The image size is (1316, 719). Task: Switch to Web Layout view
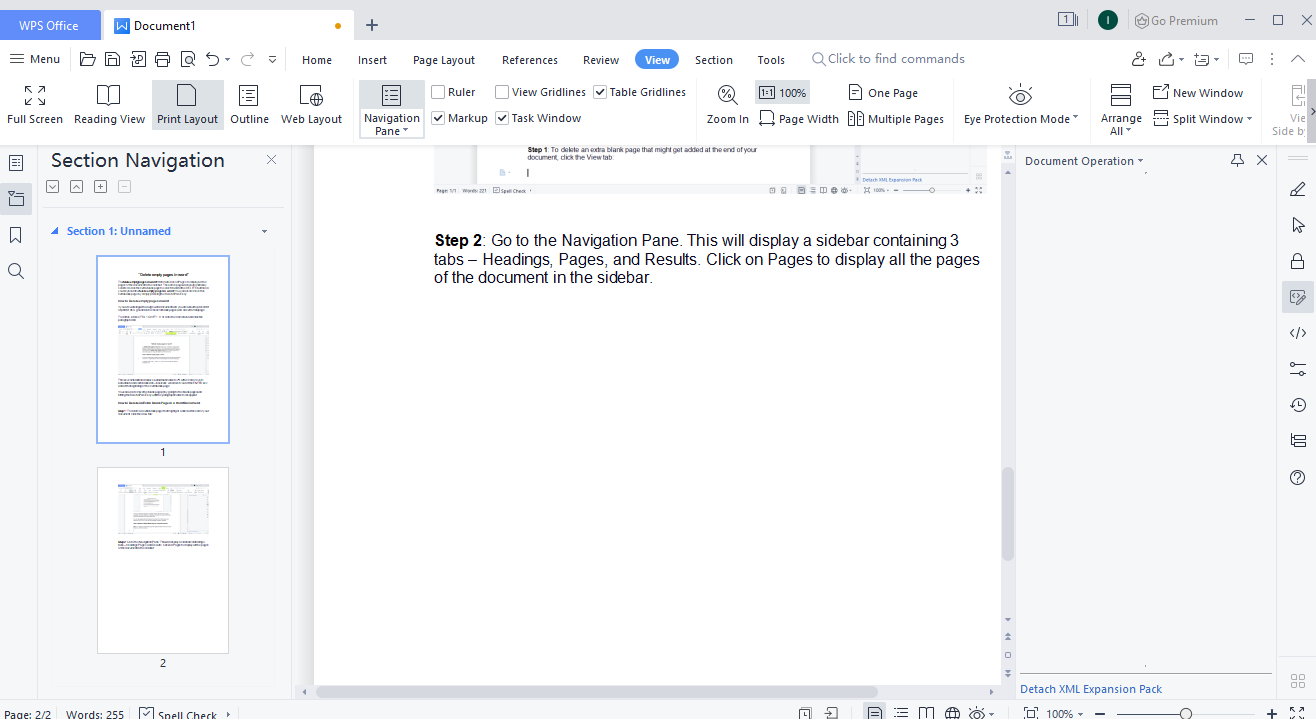click(311, 103)
